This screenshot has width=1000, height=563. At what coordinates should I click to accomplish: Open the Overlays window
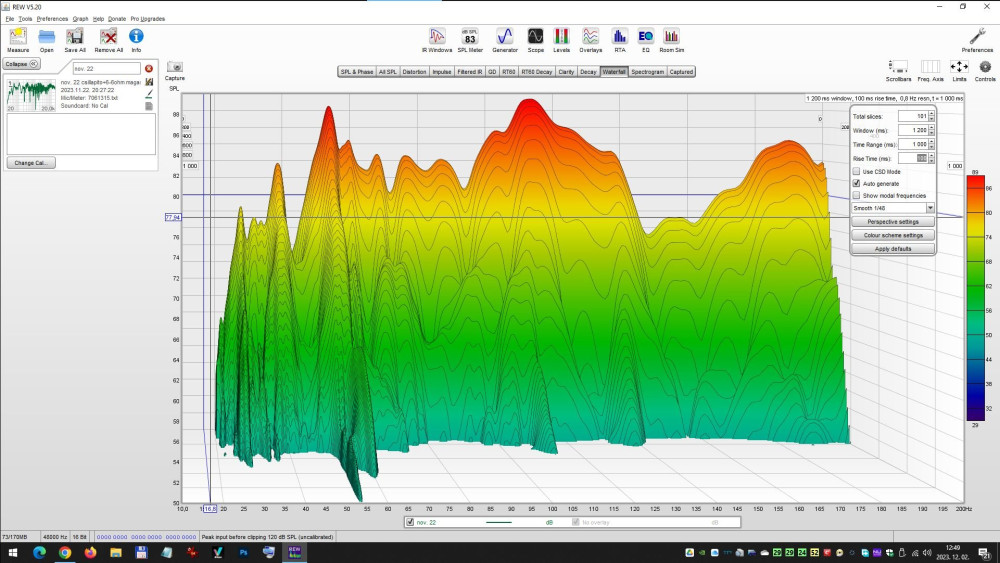tap(591, 38)
